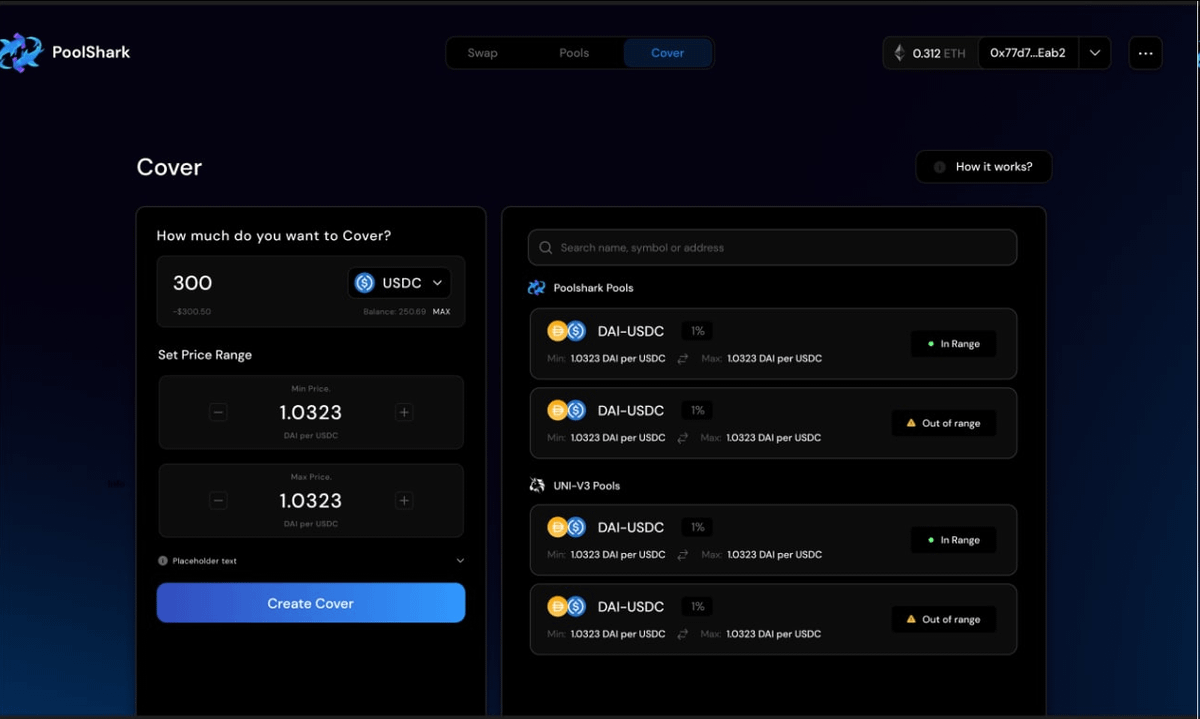Click the swap arrows icon in first DAI-USDC pool
This screenshot has height=719, width=1200.
pyautogui.click(x=683, y=358)
